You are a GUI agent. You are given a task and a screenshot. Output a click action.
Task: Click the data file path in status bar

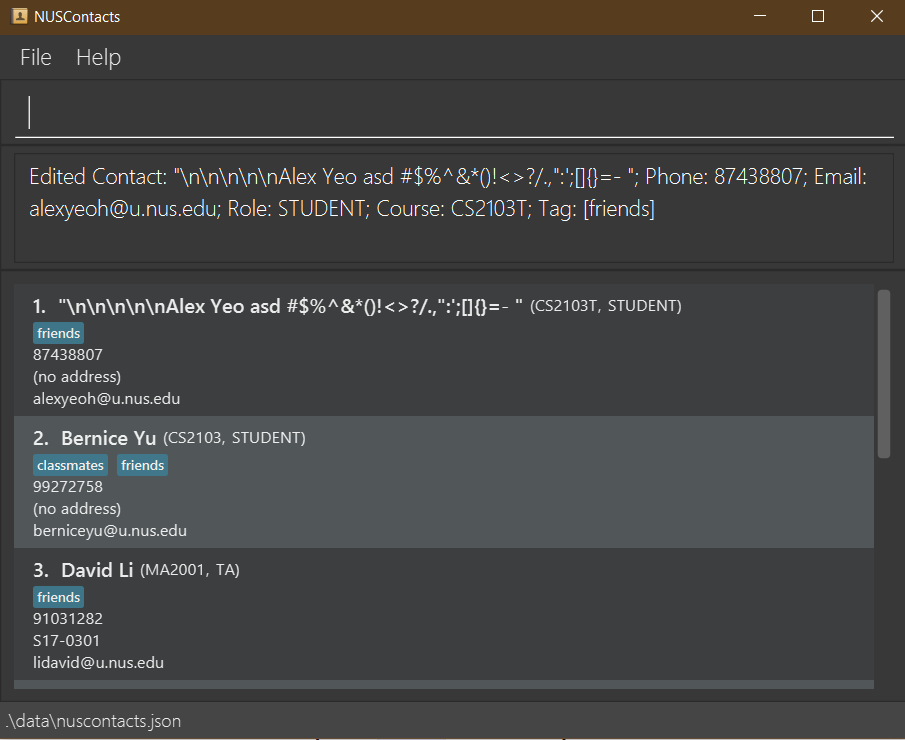94,721
